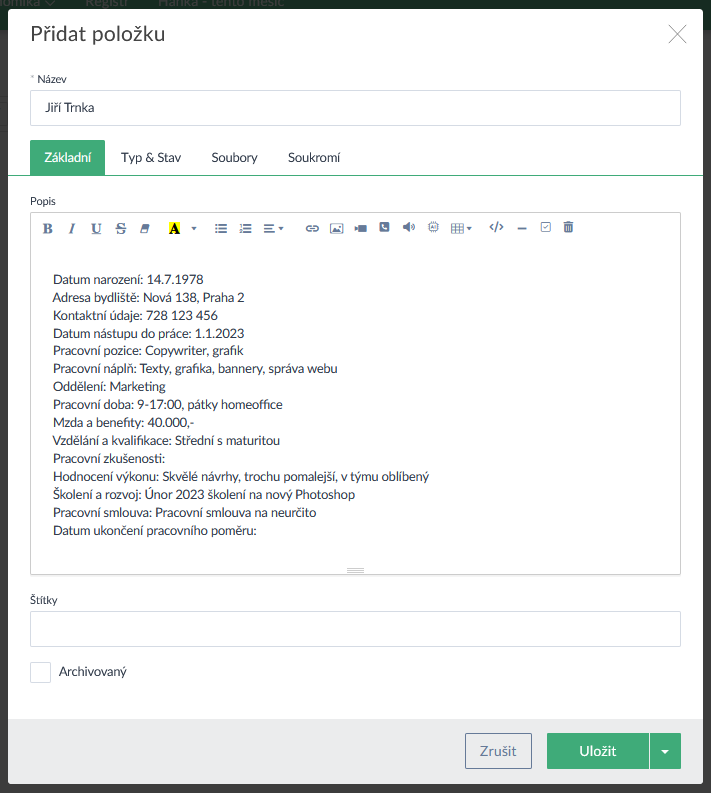
Task: Insert a bulleted unordered list
Action: (x=221, y=228)
